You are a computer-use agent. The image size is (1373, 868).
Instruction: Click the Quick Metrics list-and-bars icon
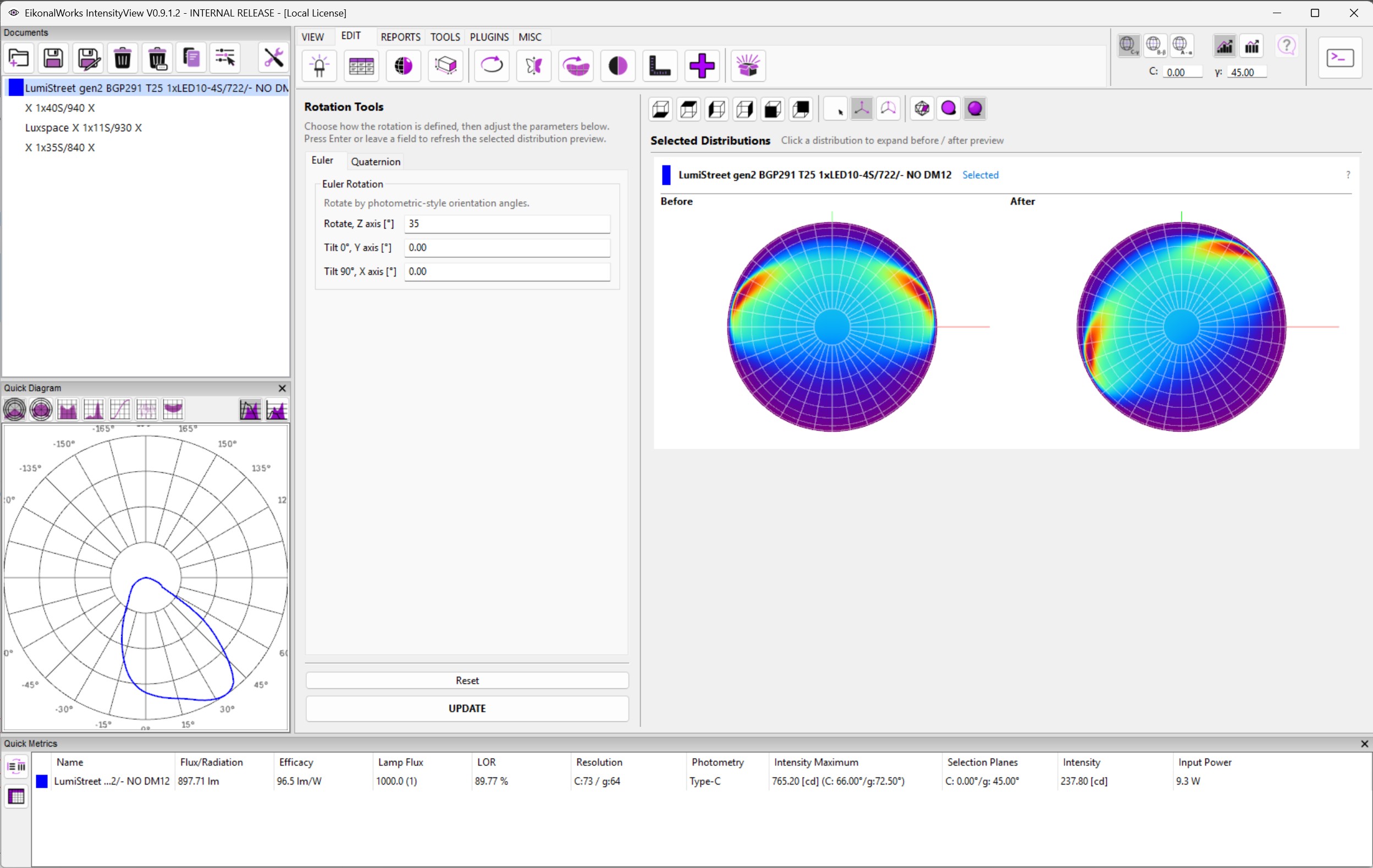[x=16, y=766]
